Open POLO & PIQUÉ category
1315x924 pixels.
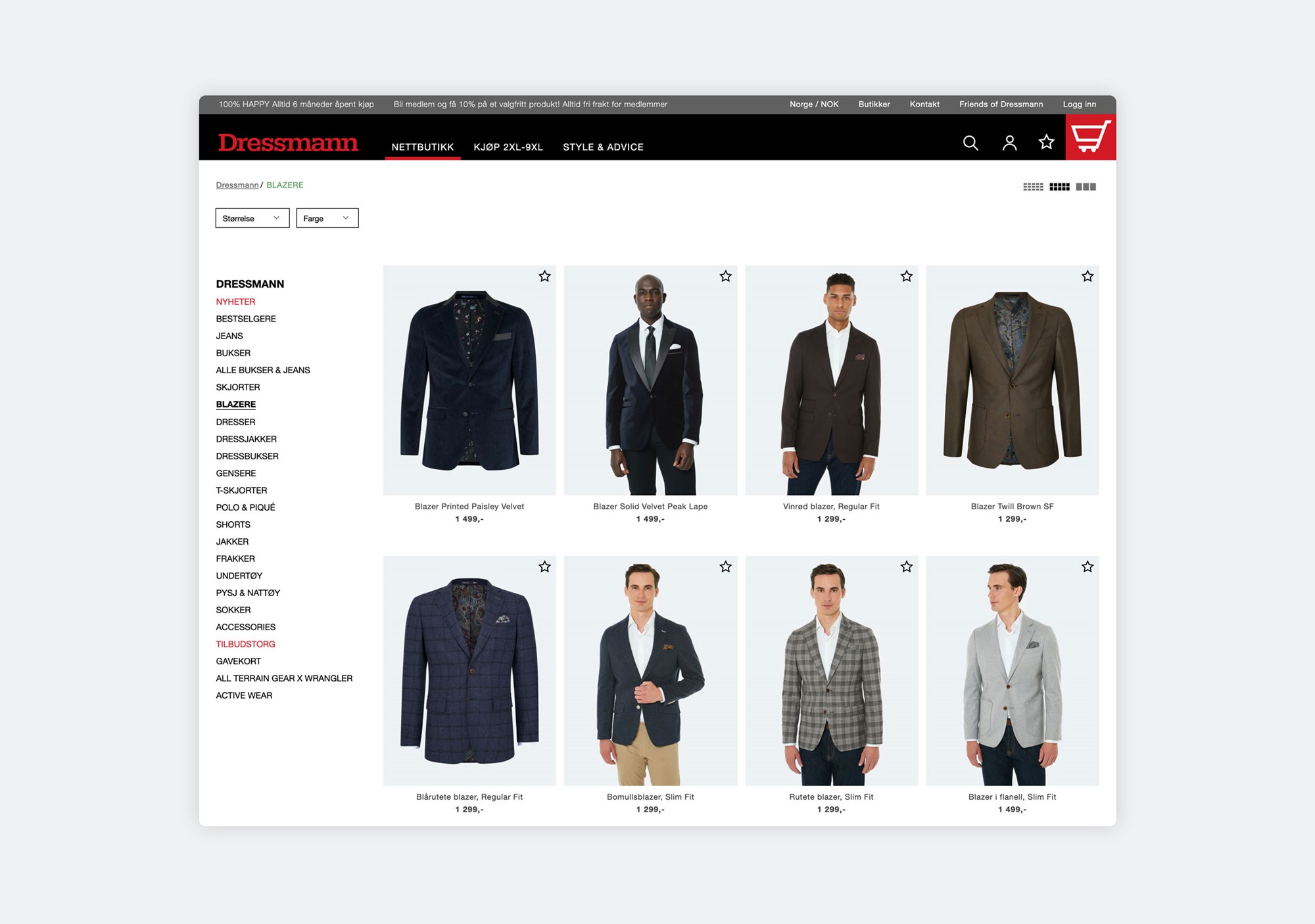click(246, 507)
